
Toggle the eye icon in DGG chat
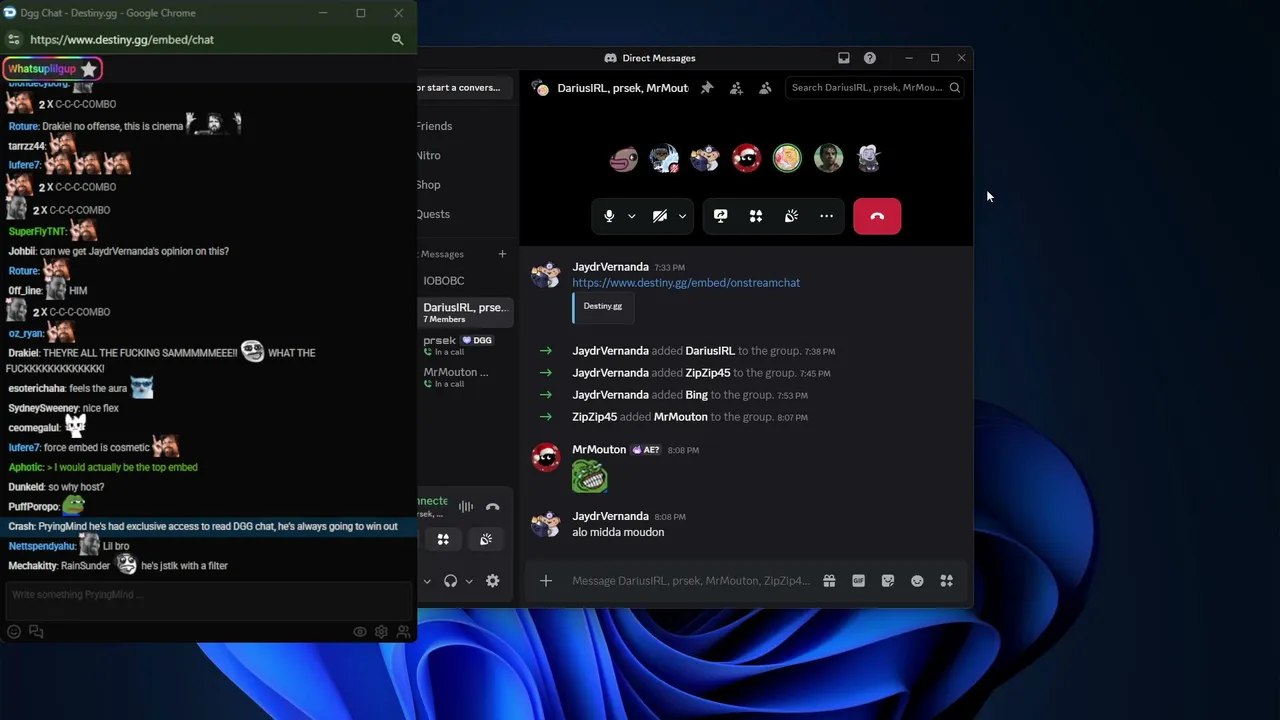[x=359, y=632]
